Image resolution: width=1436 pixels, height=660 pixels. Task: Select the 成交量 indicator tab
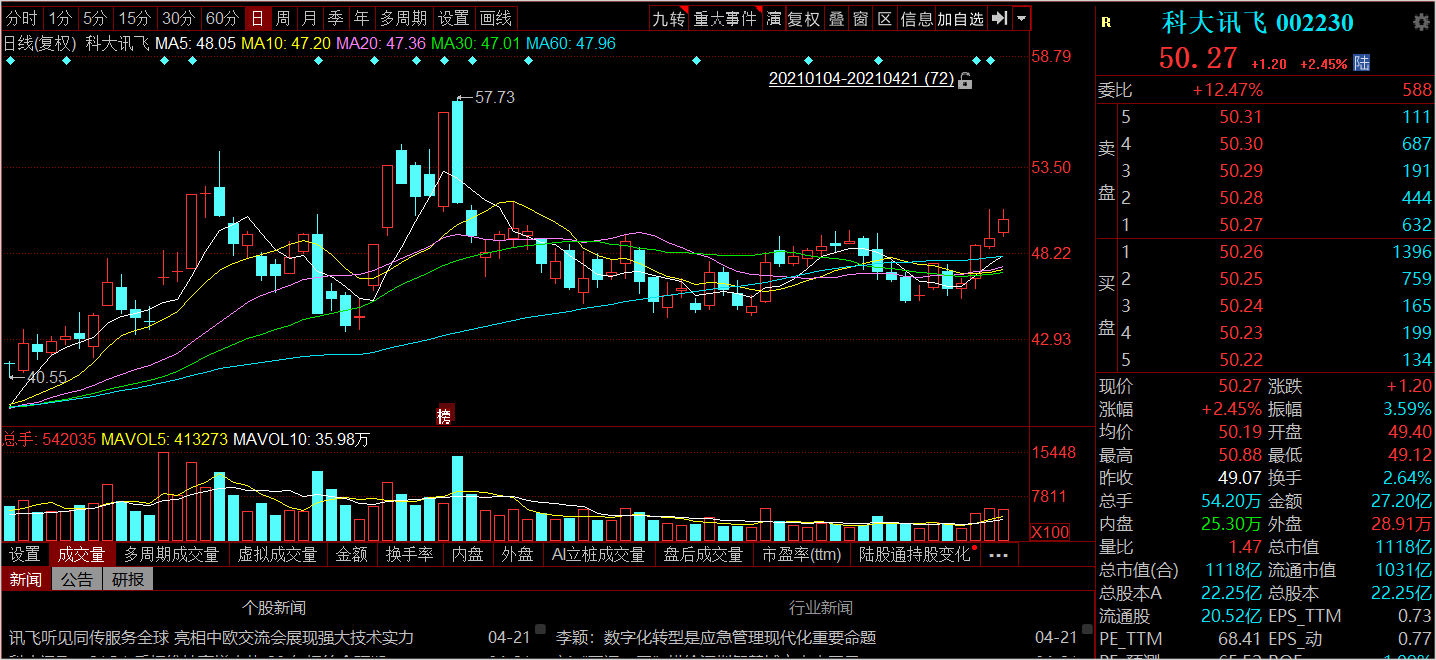point(81,554)
